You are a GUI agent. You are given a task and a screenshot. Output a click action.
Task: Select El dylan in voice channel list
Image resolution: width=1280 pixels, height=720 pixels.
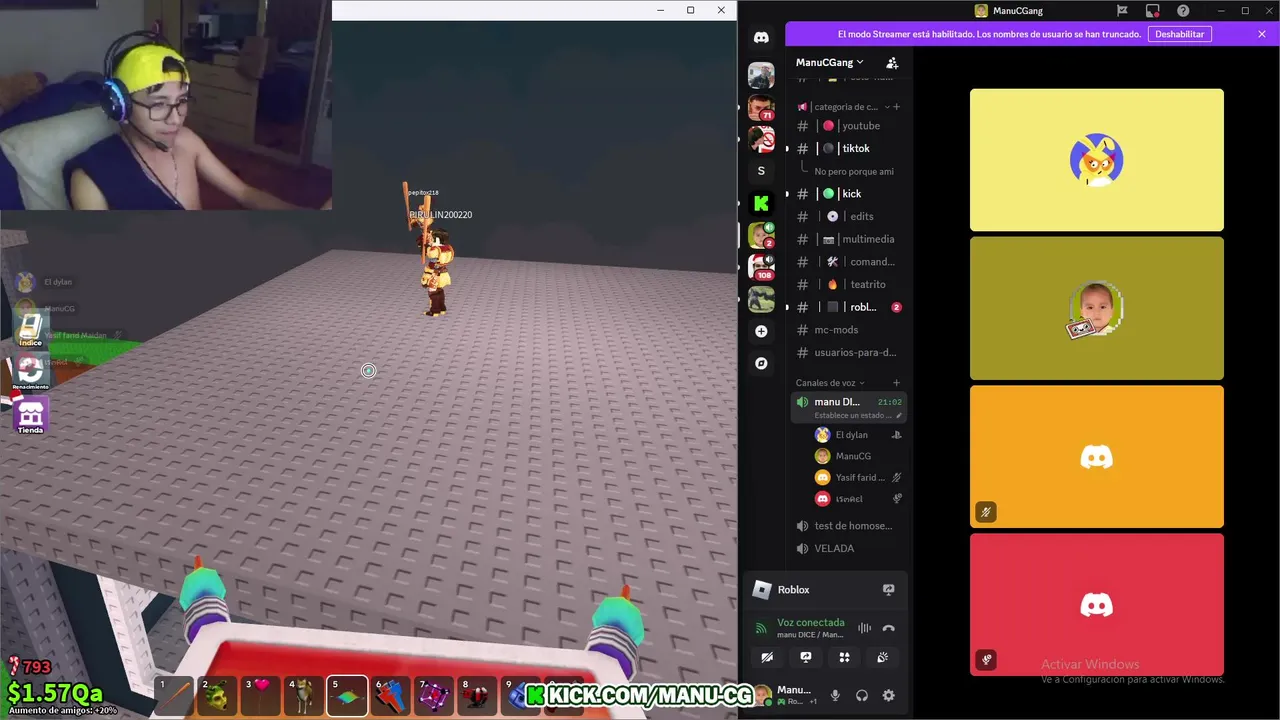[x=858, y=435]
